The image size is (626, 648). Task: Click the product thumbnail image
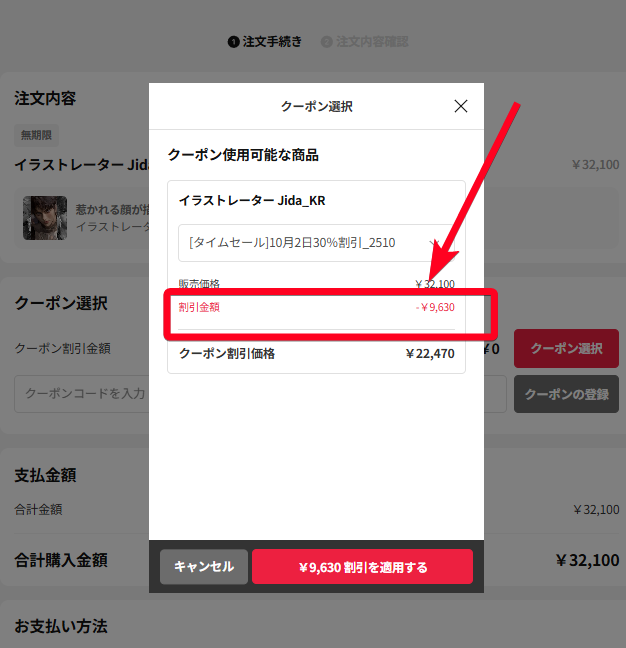coord(45,218)
